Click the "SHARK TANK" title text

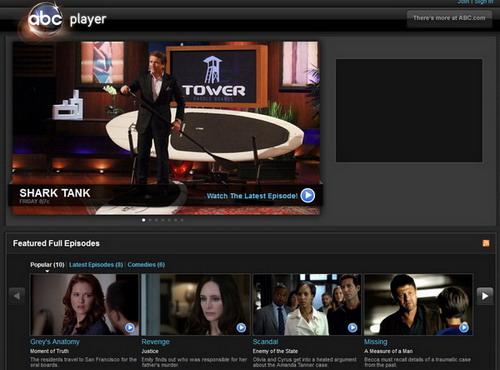pyautogui.click(x=55, y=193)
